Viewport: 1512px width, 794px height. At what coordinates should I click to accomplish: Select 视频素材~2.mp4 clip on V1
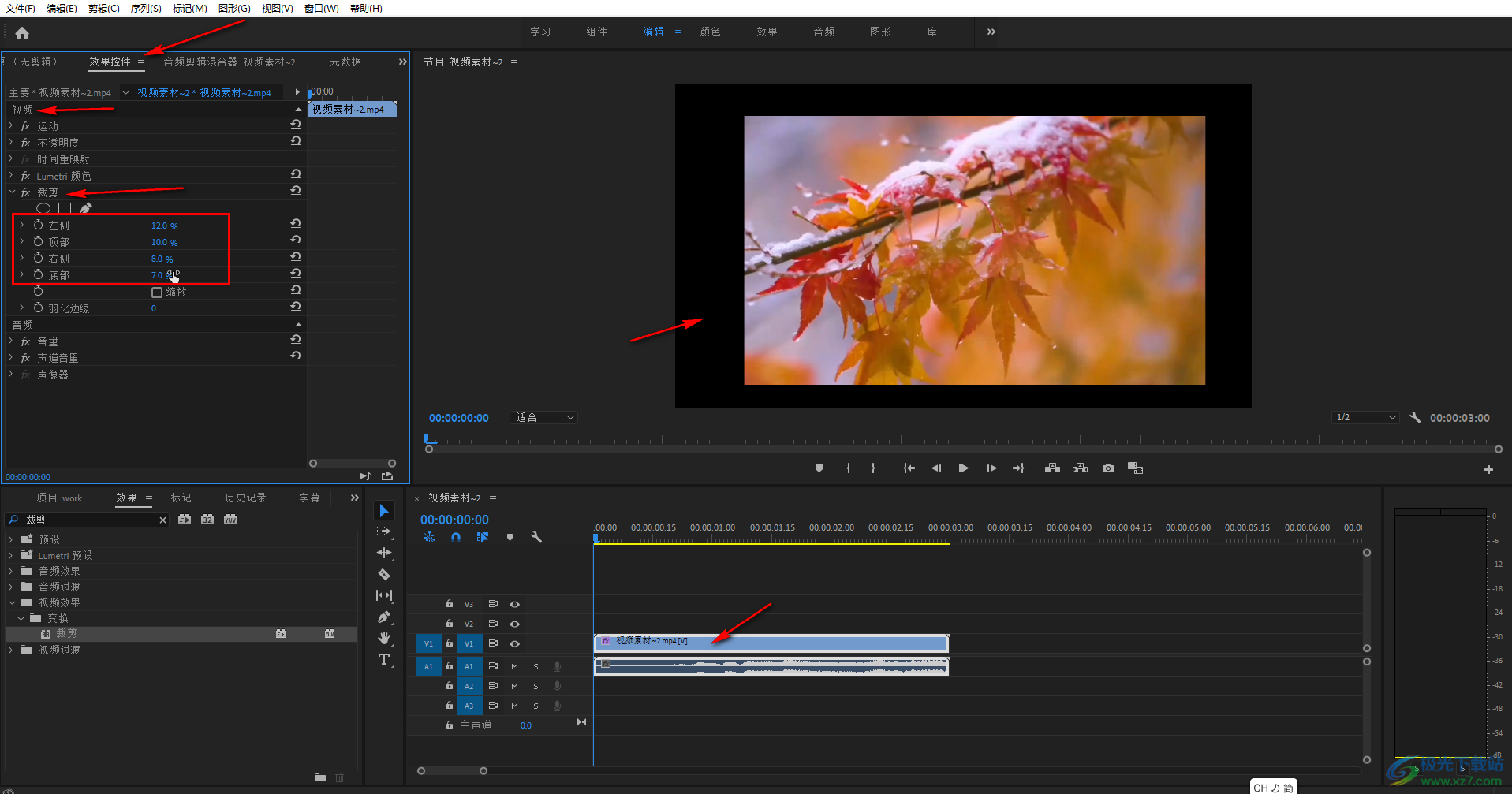pos(771,643)
